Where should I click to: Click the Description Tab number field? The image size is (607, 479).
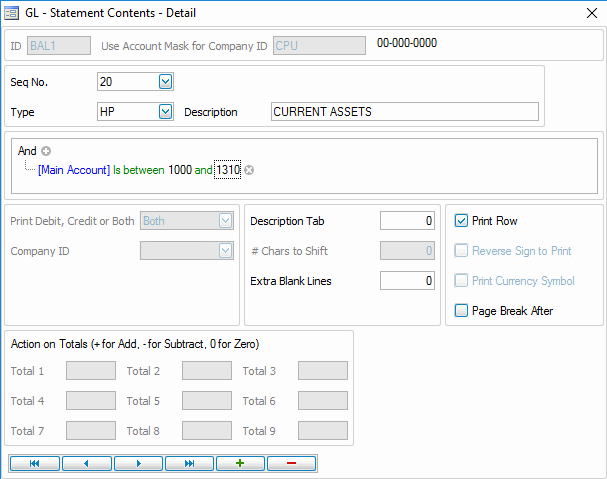pos(407,221)
